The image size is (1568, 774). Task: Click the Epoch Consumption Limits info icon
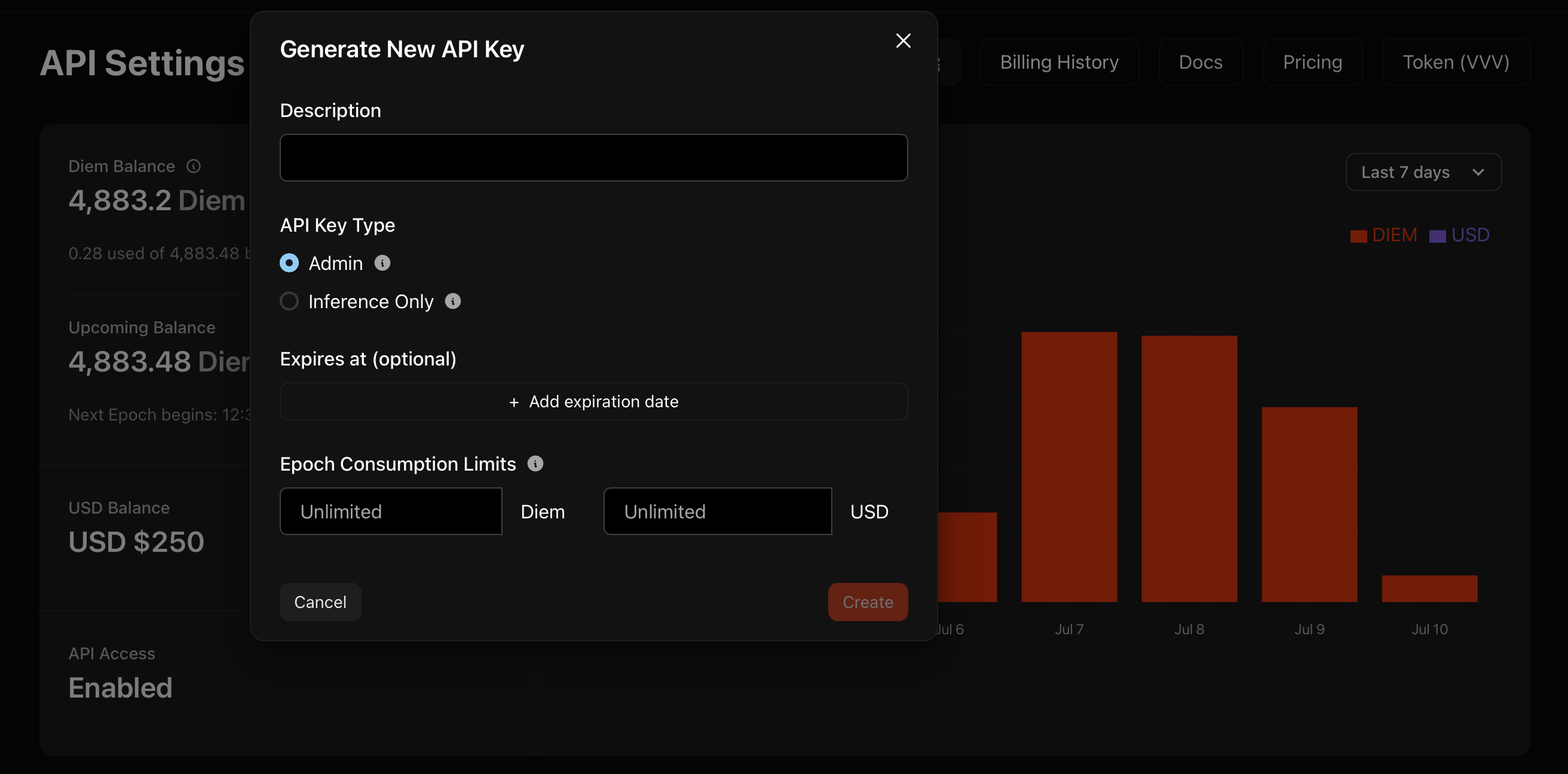535,463
